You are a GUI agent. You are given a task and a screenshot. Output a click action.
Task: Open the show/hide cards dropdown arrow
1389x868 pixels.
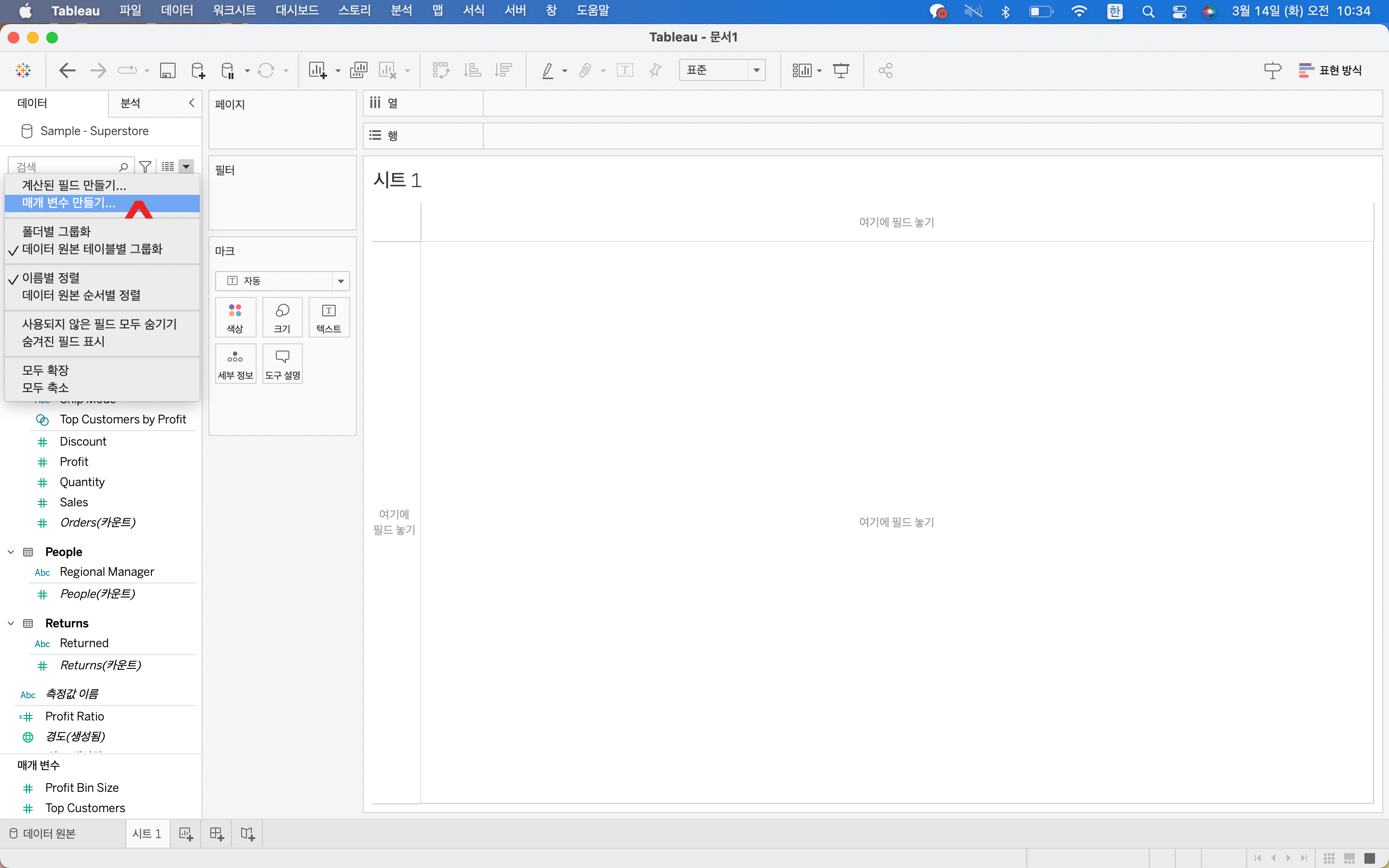[819, 70]
